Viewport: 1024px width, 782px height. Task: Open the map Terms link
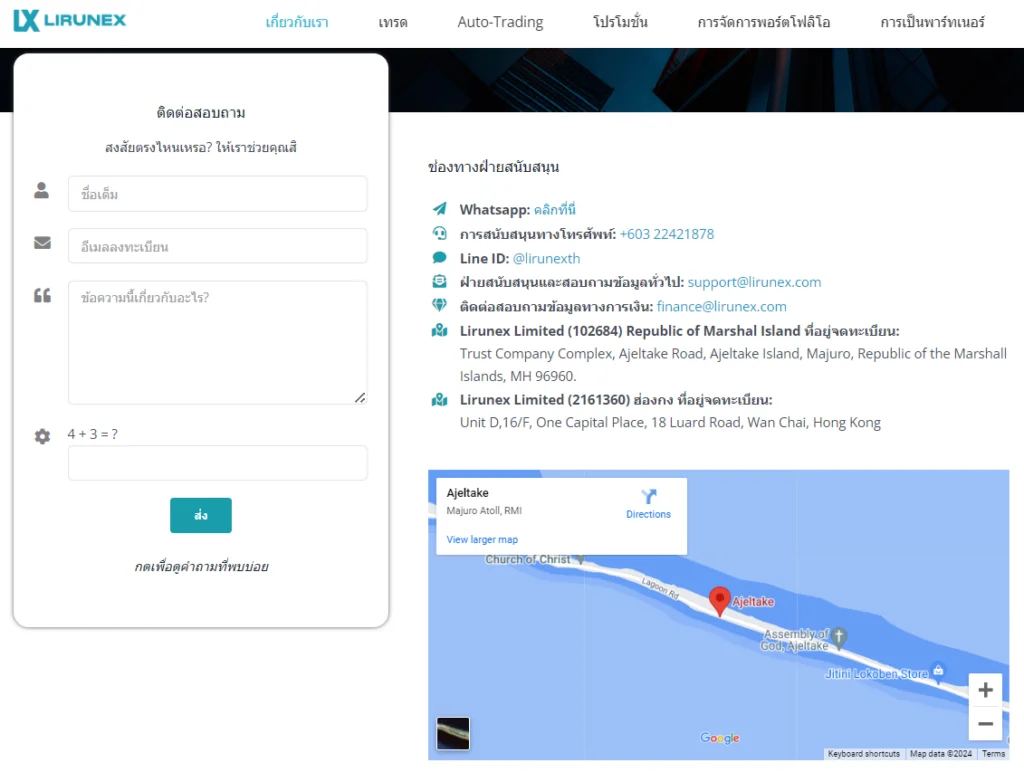point(993,754)
